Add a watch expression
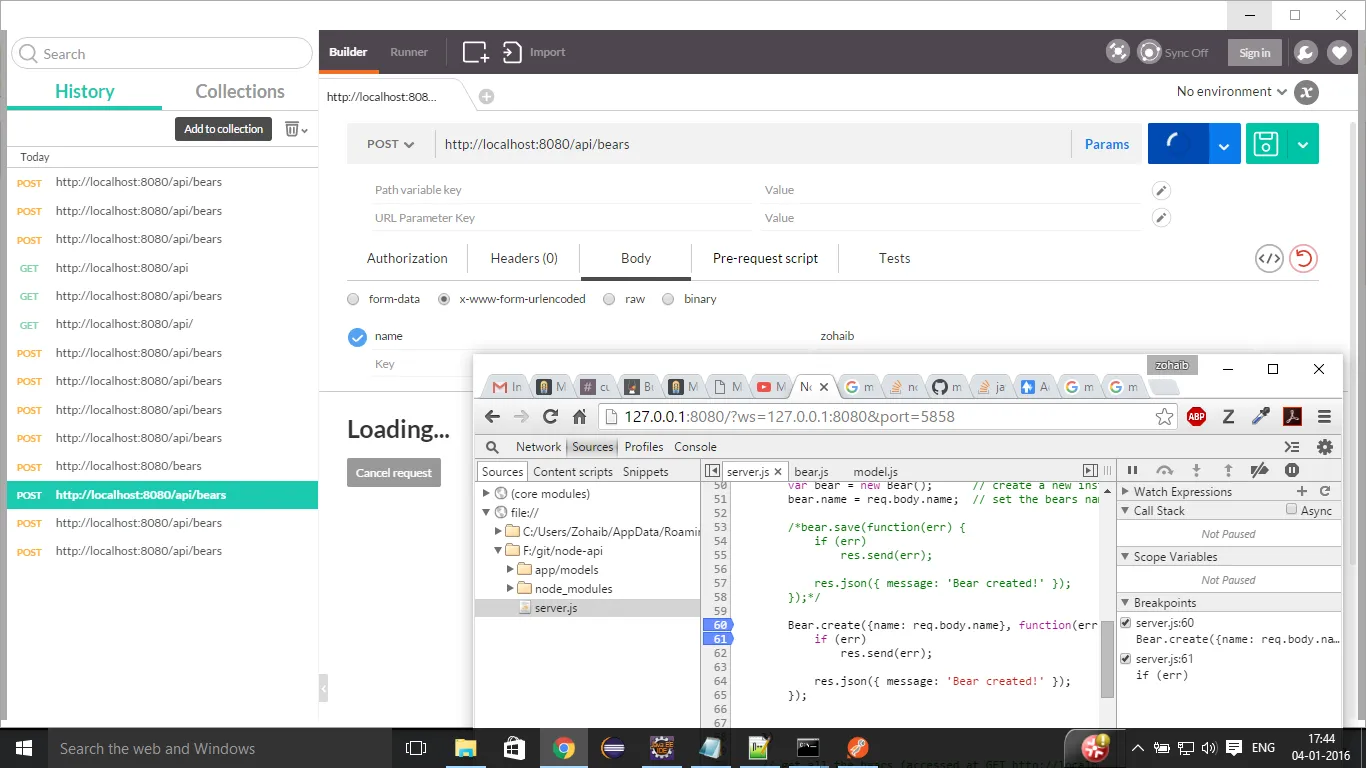This screenshot has height=768, width=1366. click(1302, 491)
